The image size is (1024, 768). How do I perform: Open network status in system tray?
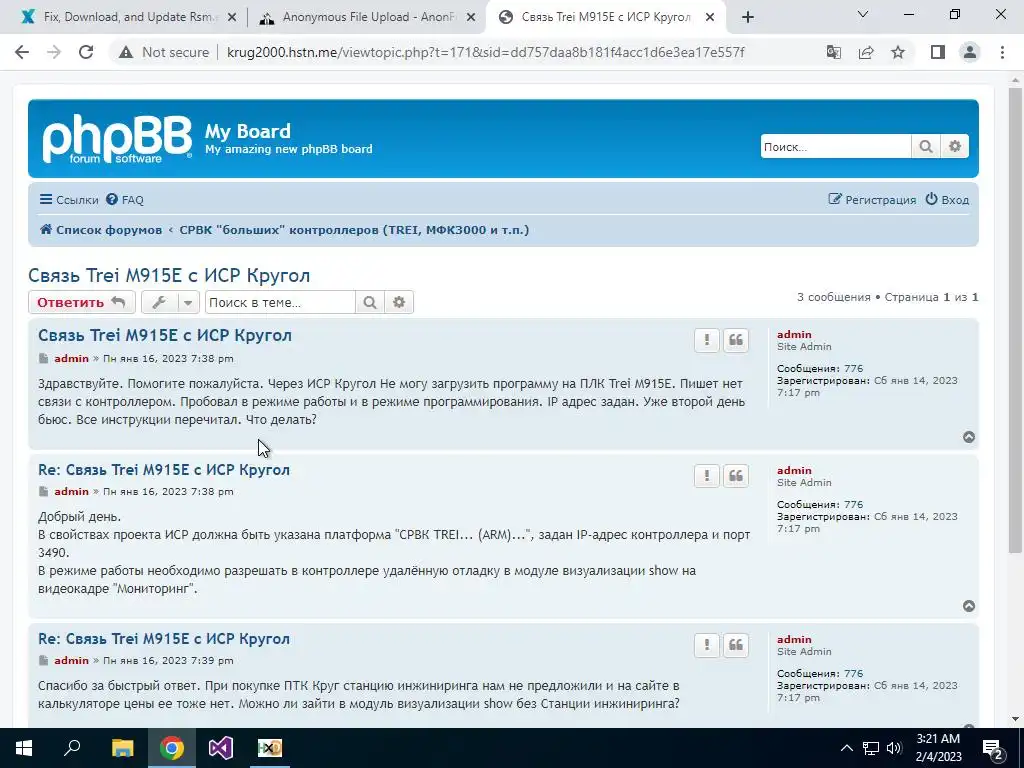coord(871,748)
